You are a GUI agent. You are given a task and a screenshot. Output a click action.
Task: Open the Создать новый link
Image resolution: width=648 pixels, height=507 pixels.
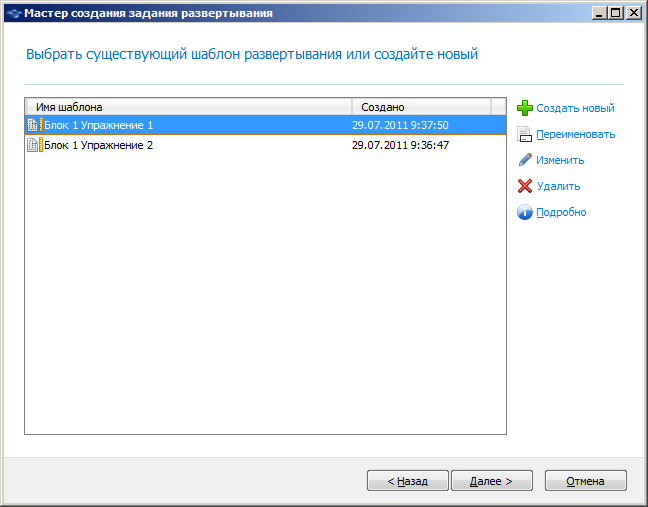575,108
